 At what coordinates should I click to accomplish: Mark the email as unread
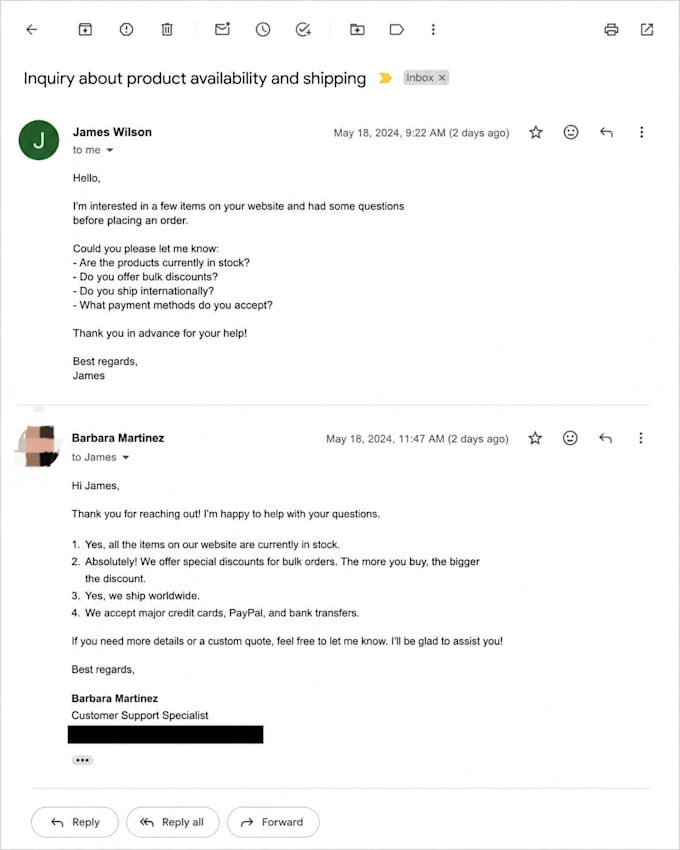(x=222, y=29)
